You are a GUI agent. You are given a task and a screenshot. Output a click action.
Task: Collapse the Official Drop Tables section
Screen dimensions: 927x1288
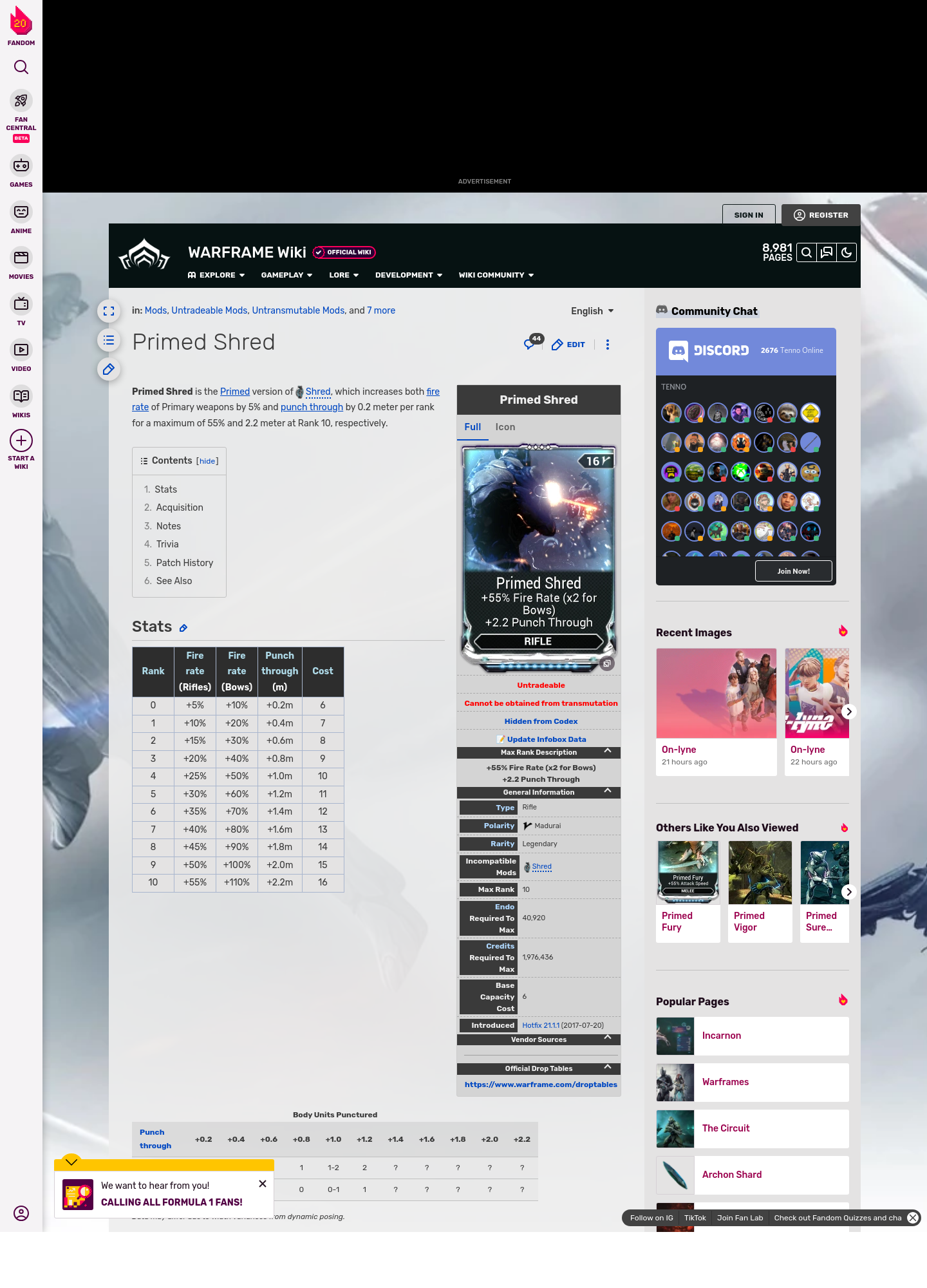coord(608,1068)
